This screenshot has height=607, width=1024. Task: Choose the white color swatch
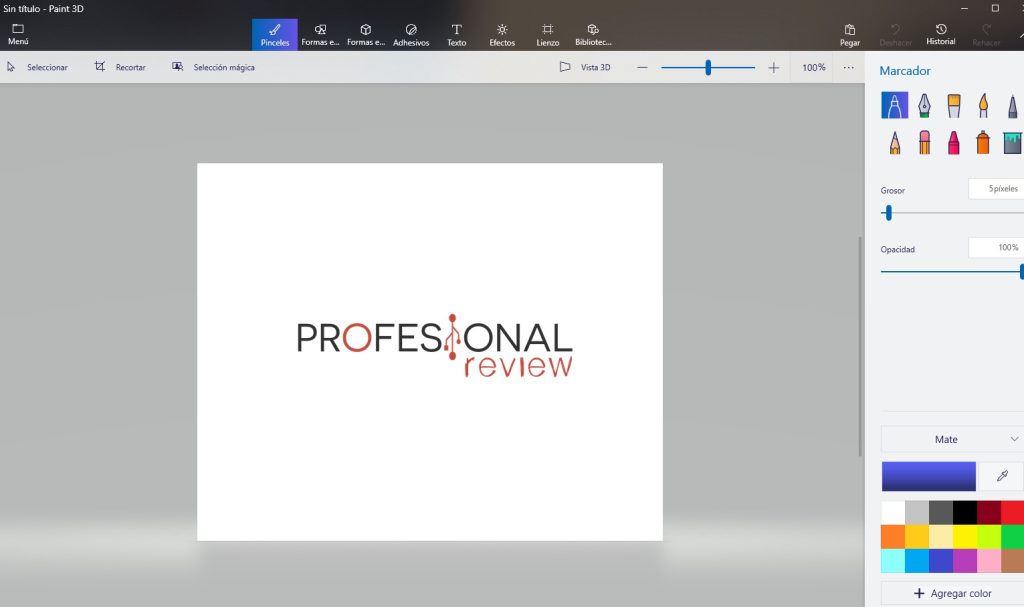(x=893, y=513)
